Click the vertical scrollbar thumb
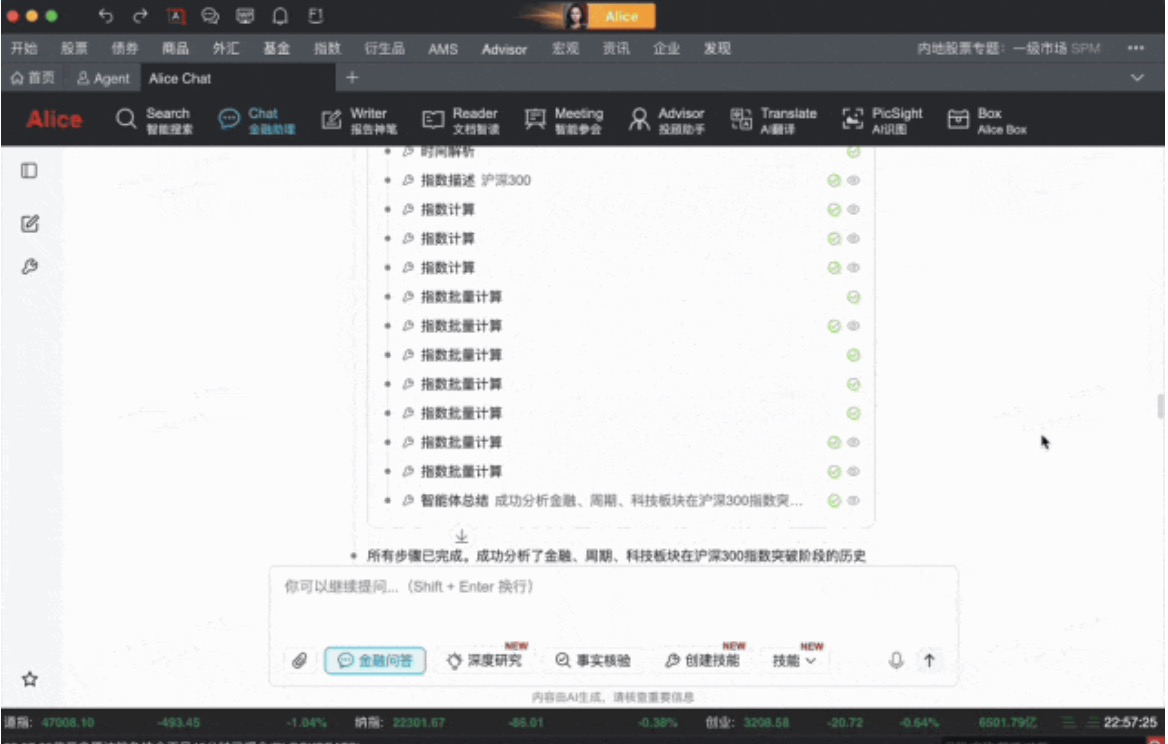The image size is (1168, 744). coord(1160,407)
